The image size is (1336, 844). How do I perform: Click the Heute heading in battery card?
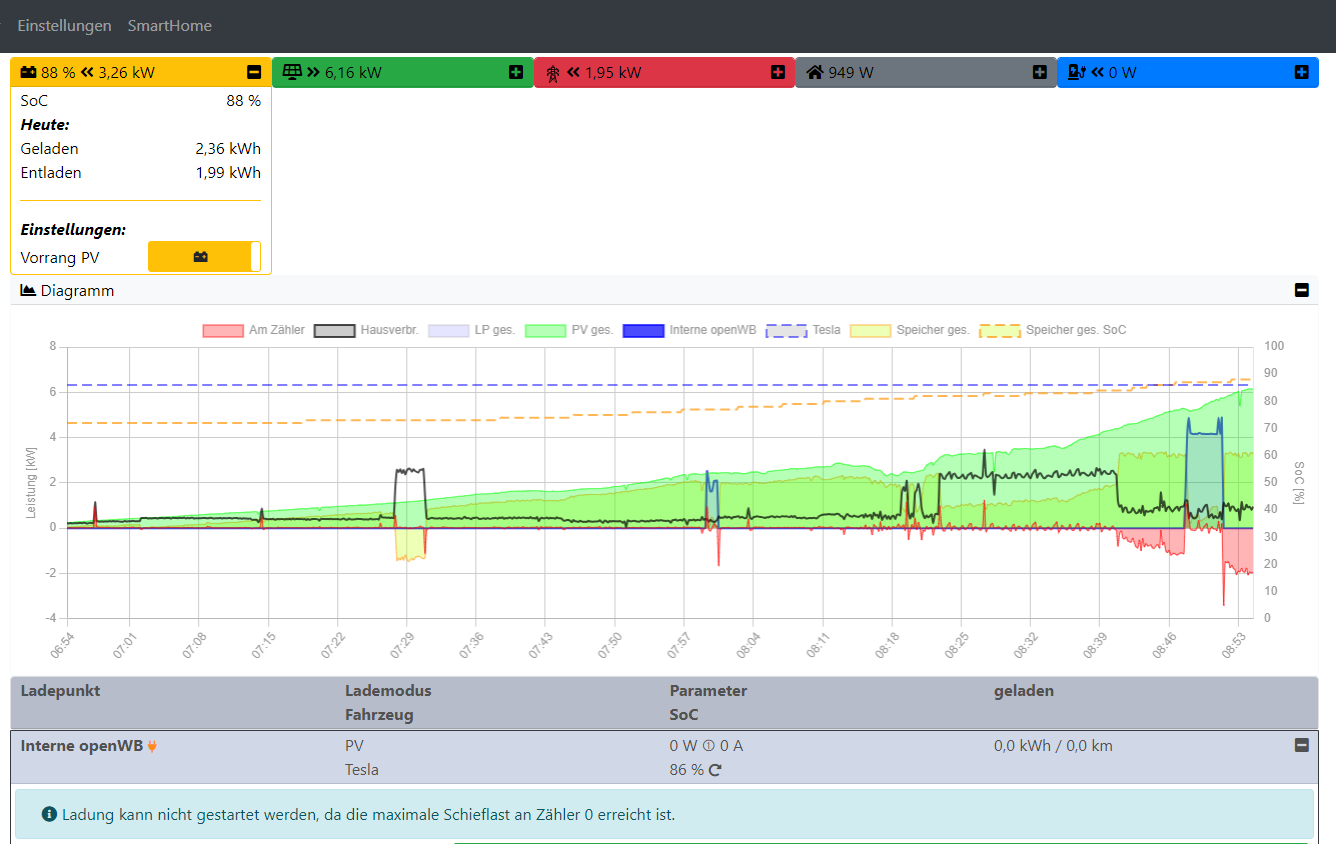pos(44,124)
